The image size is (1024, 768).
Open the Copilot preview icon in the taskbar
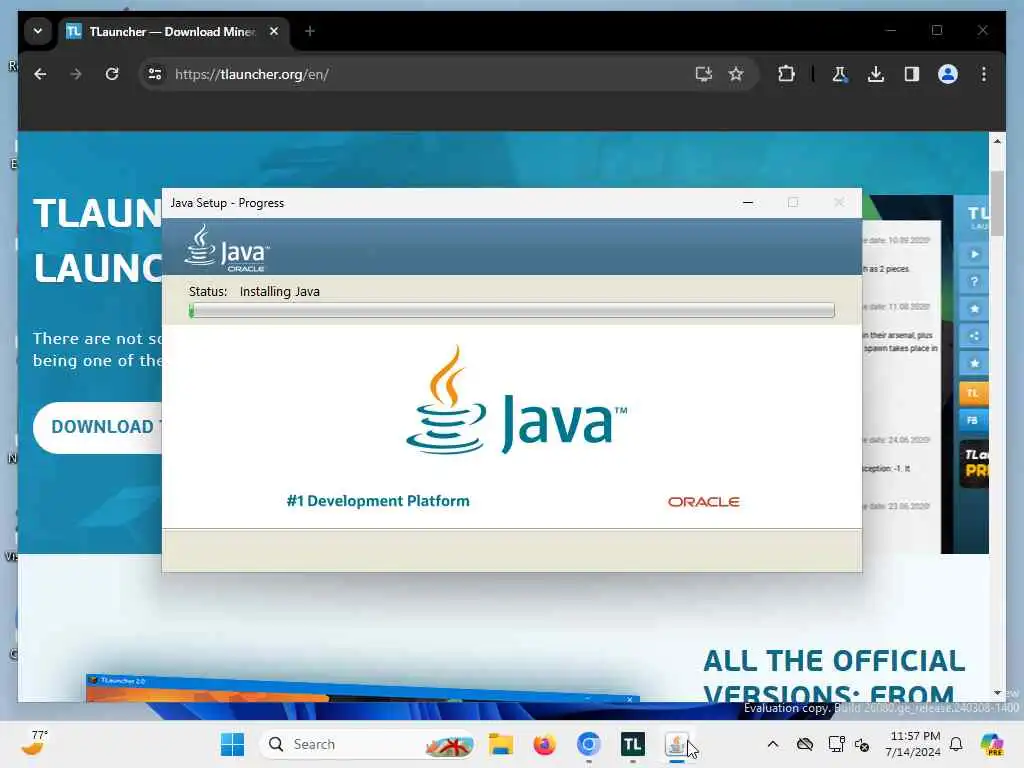[x=991, y=744]
